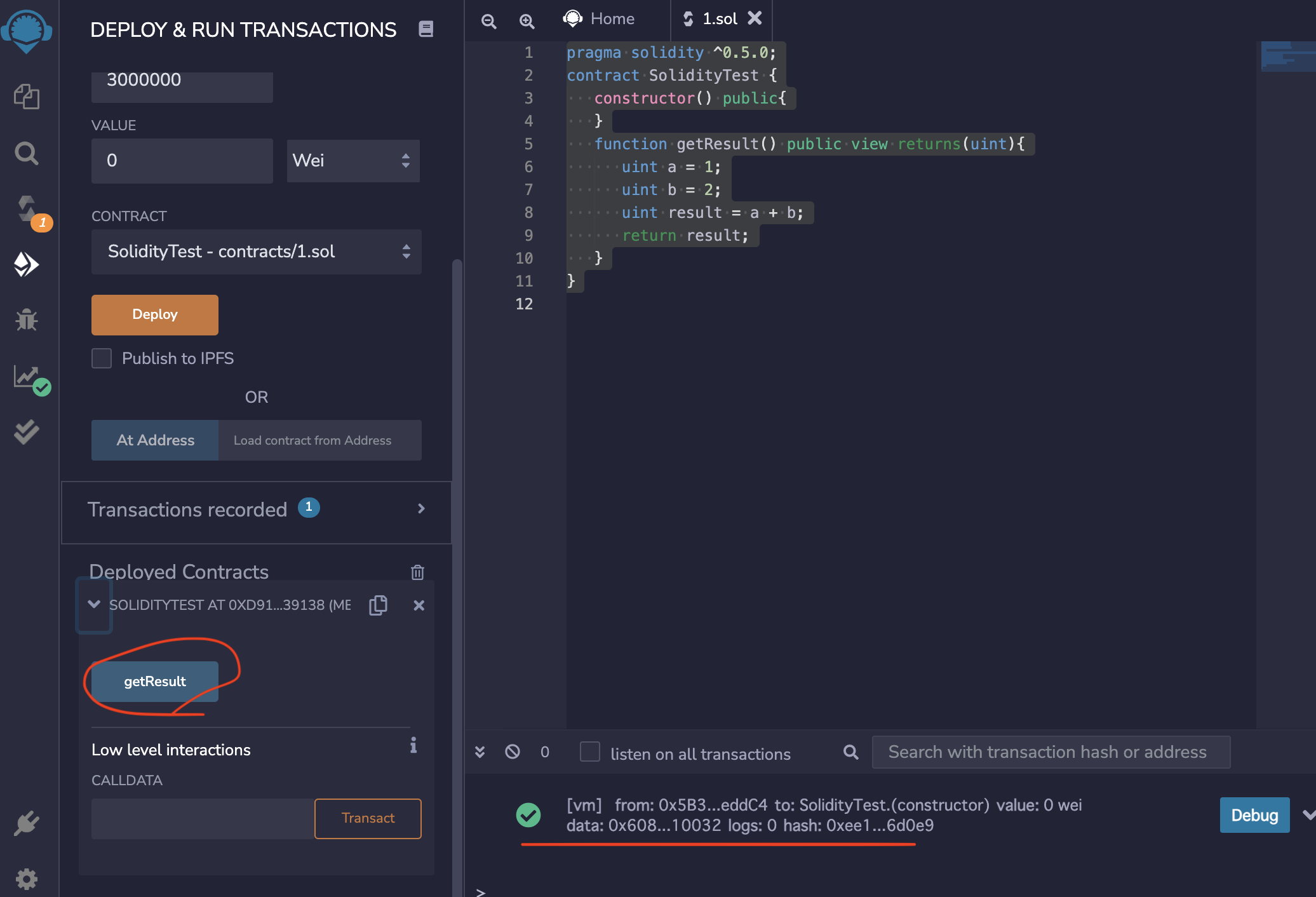Click the orange Deploy button
Screen dimensions: 1316x897
click(155, 315)
